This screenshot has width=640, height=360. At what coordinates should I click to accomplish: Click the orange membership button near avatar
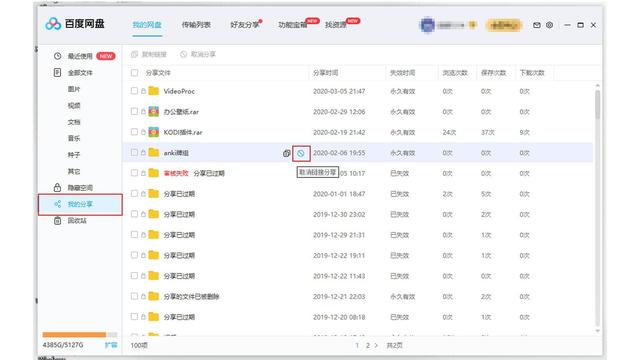(x=504, y=25)
